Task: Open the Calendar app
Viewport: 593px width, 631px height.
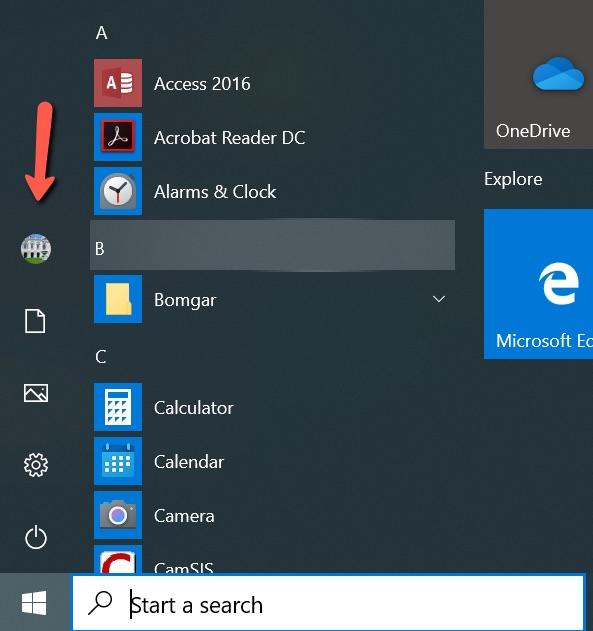Action: pyautogui.click(x=273, y=461)
